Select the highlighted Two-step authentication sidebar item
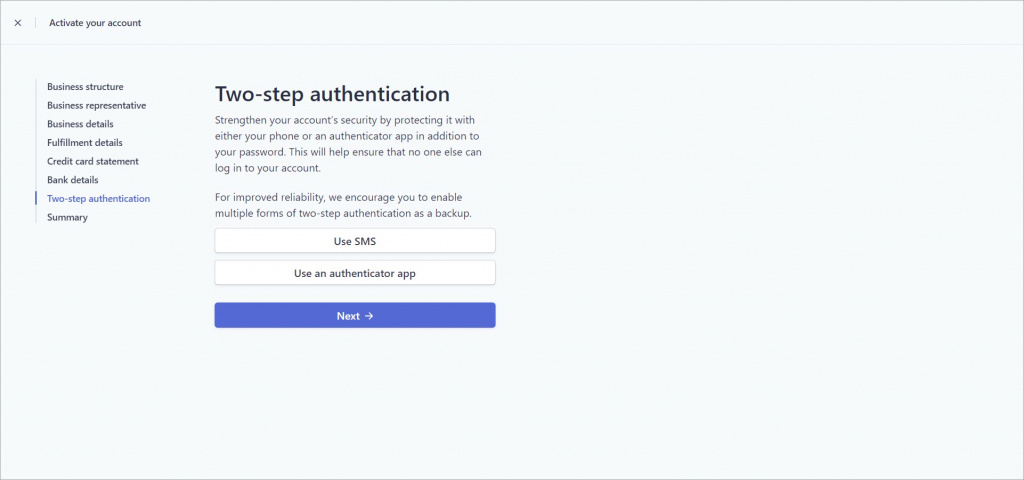The width and height of the screenshot is (1024, 480). pyautogui.click(x=98, y=199)
